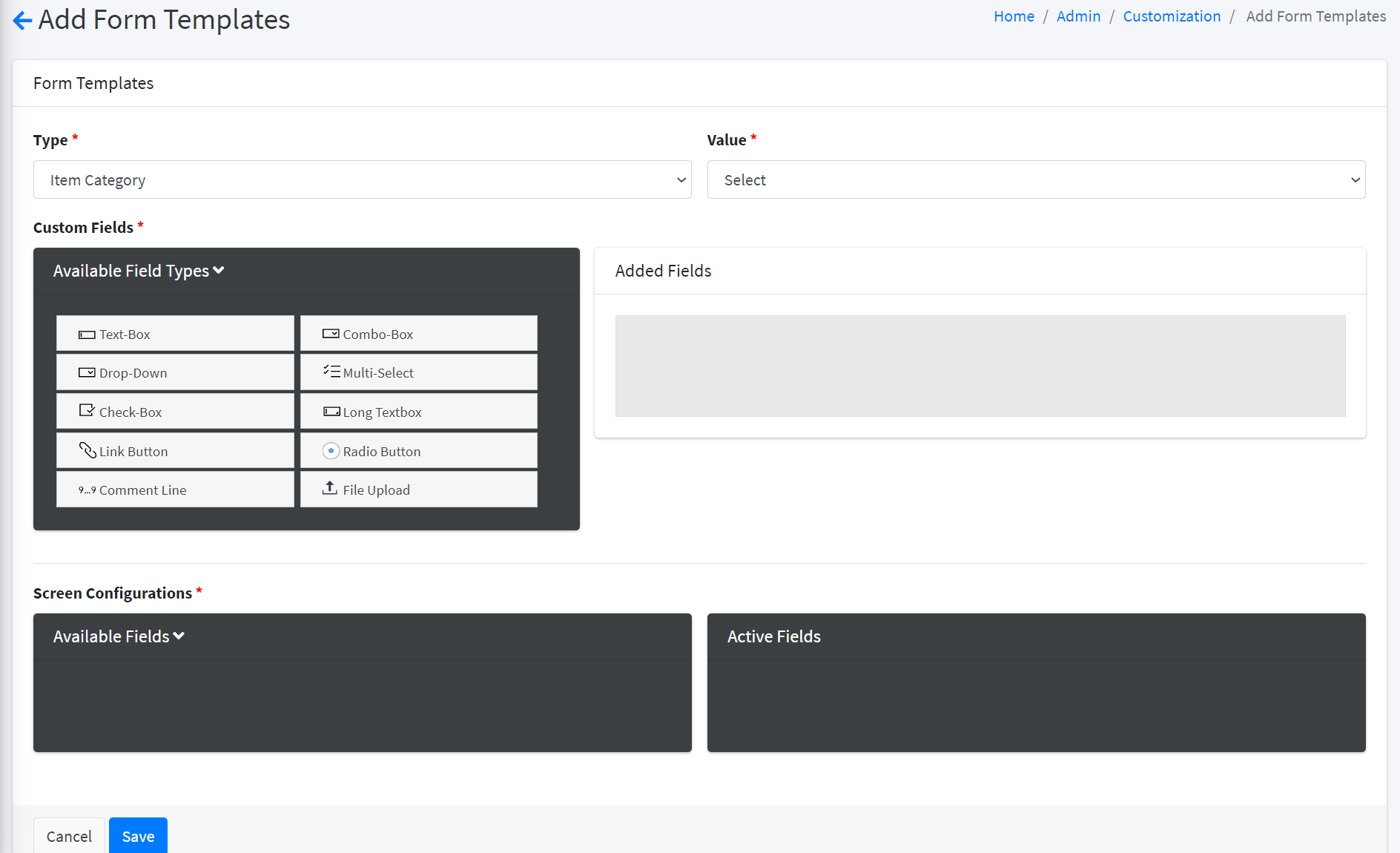Click the Added Fields heading

tap(663, 271)
